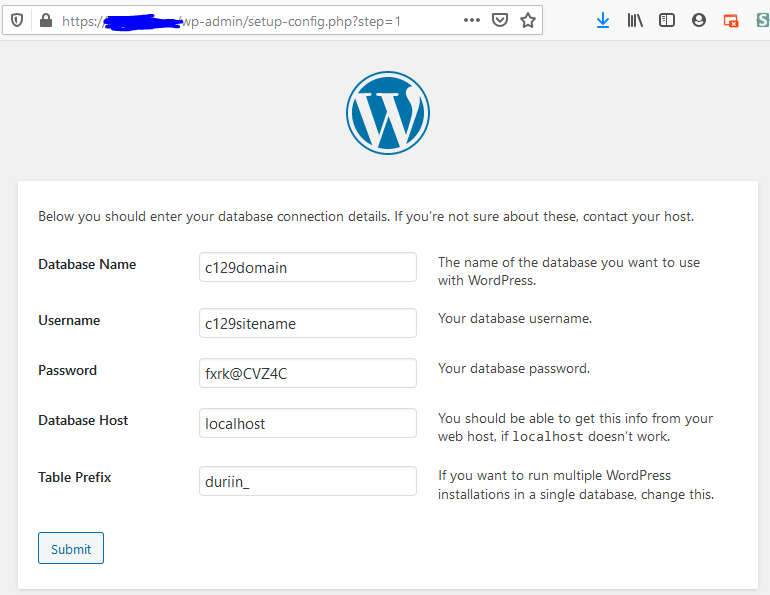This screenshot has width=770, height=595.
Task: Open the Firefox downloads arrow
Action: click(603, 20)
